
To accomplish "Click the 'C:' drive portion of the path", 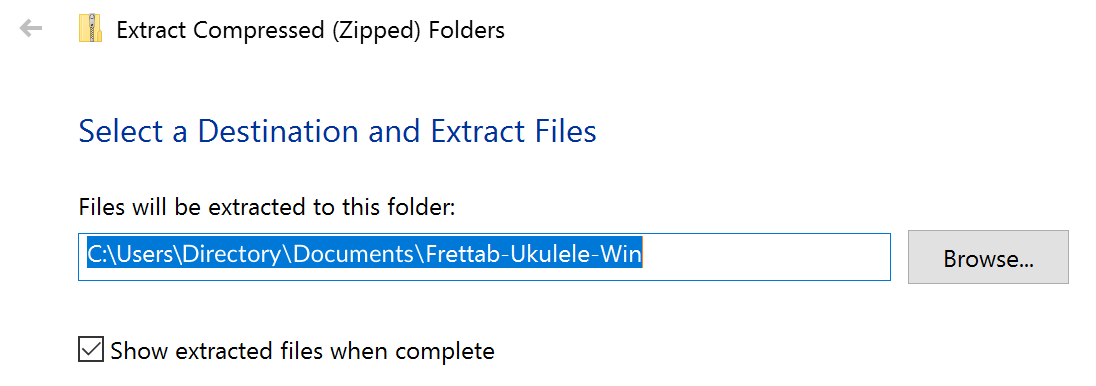I will [96, 255].
